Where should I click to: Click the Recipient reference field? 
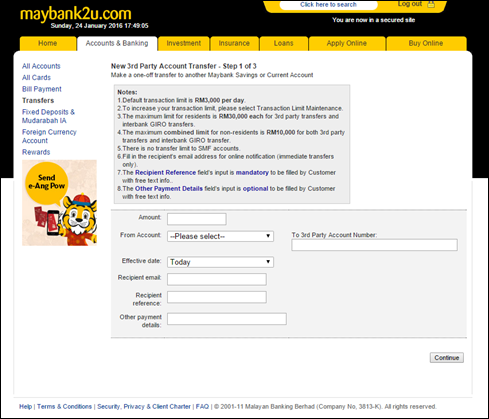(x=217, y=297)
